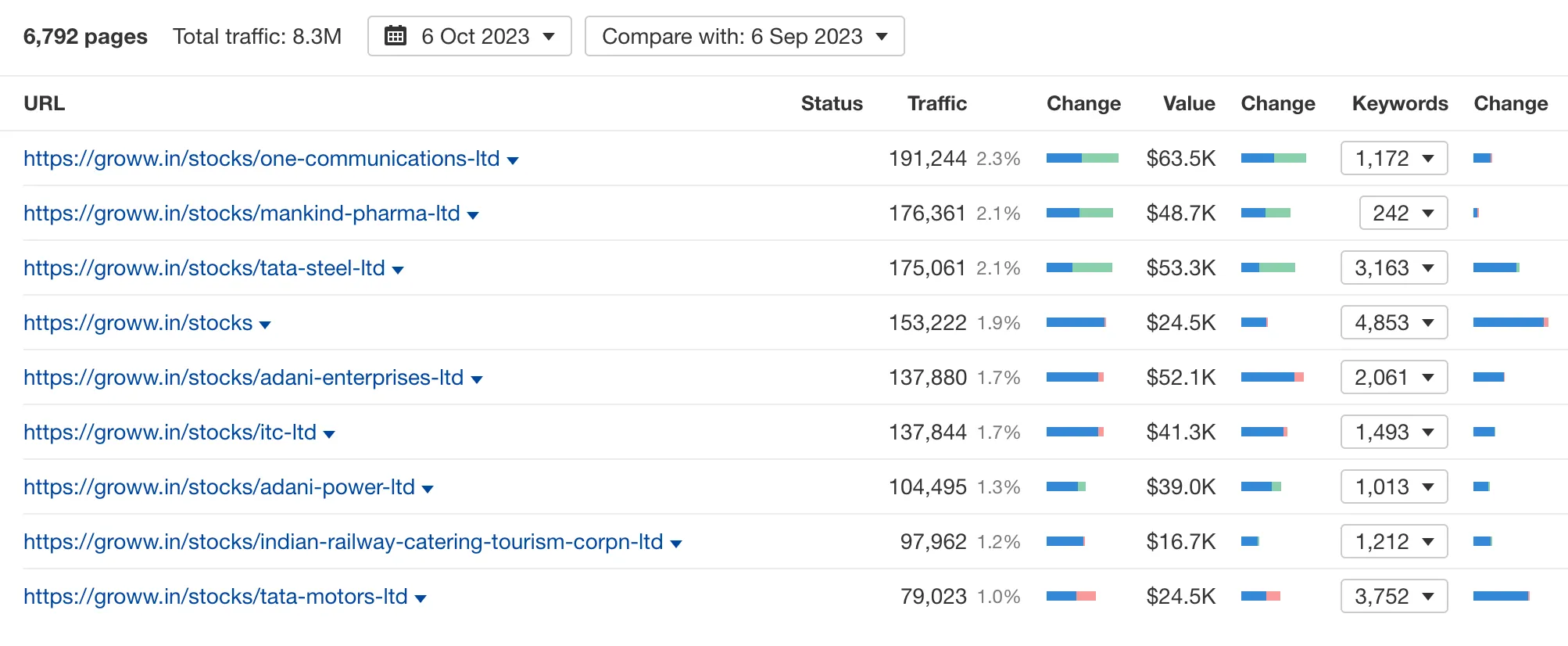The width and height of the screenshot is (1568, 646).
Task: Open the tata-steel-ltd stock URL
Action: pos(204,268)
